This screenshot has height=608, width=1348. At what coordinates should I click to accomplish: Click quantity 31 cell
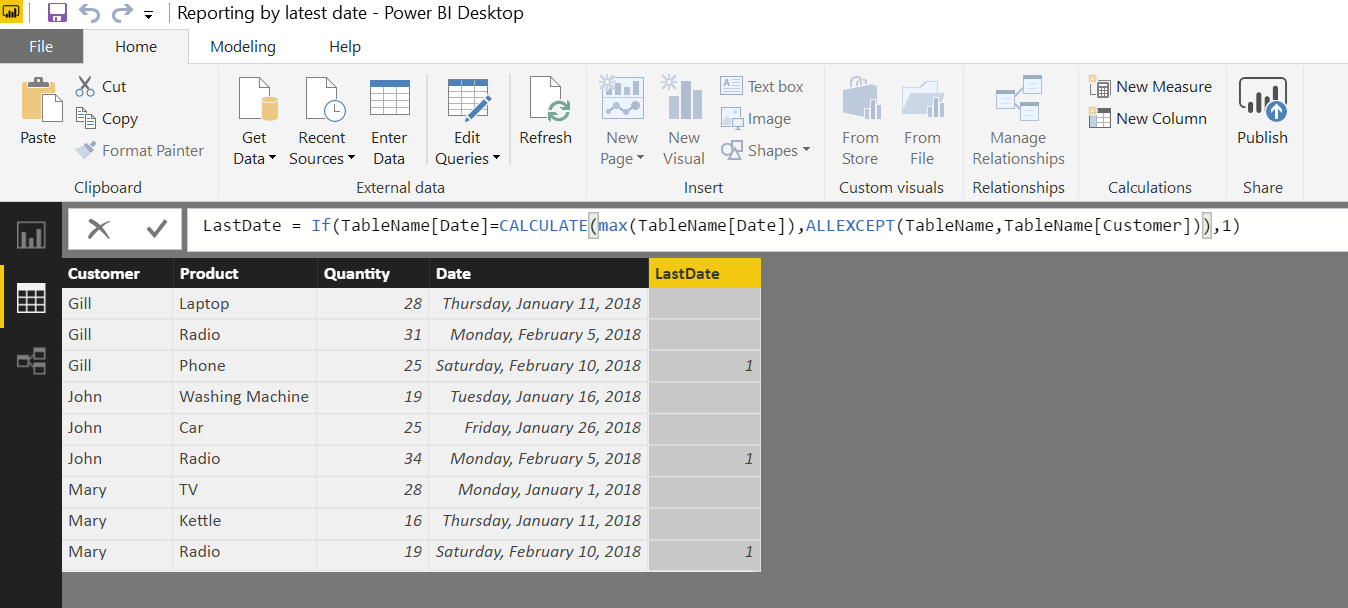click(x=372, y=335)
